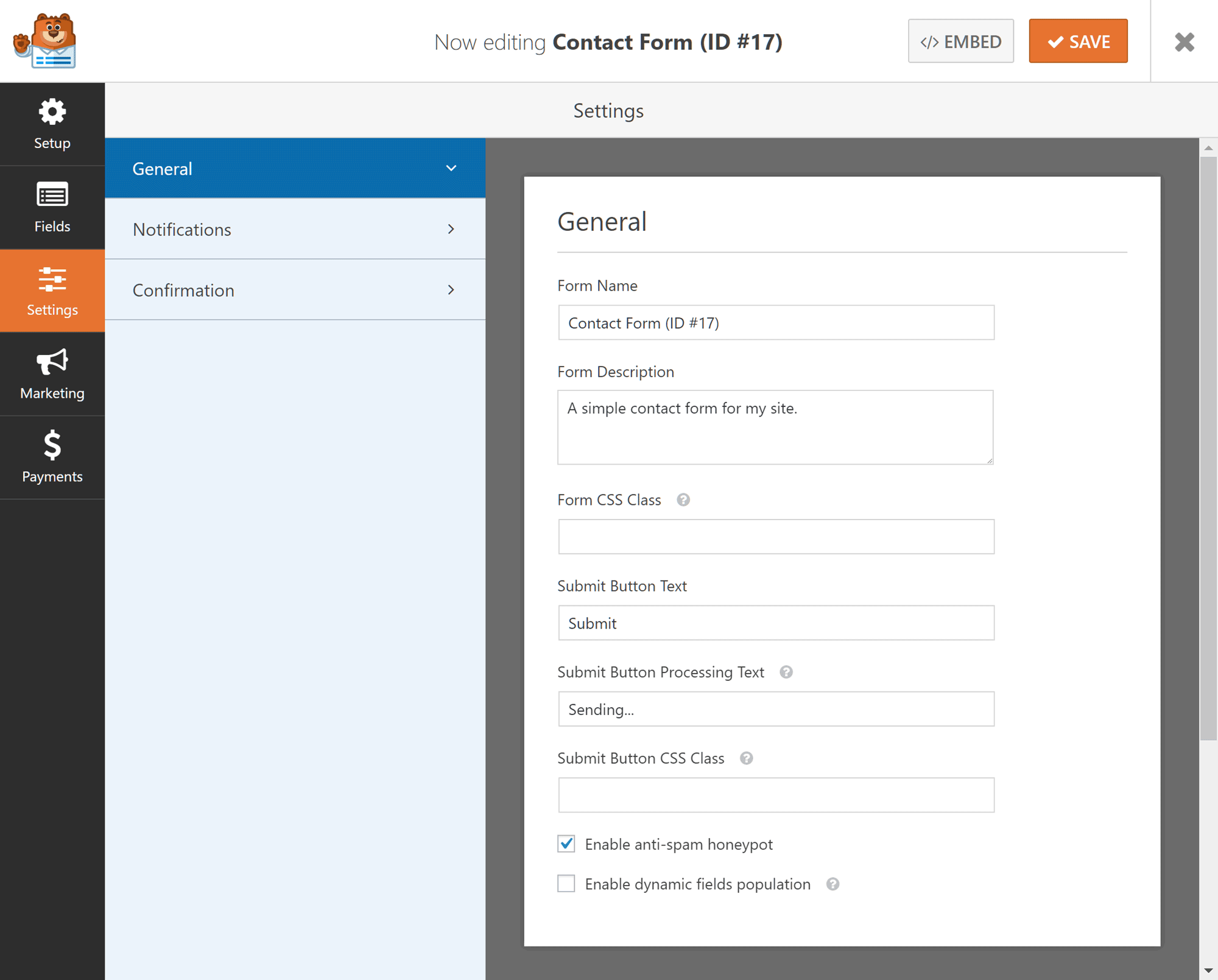Expand the Confirmation settings section
Image resolution: width=1218 pixels, height=980 pixels.
(294, 289)
